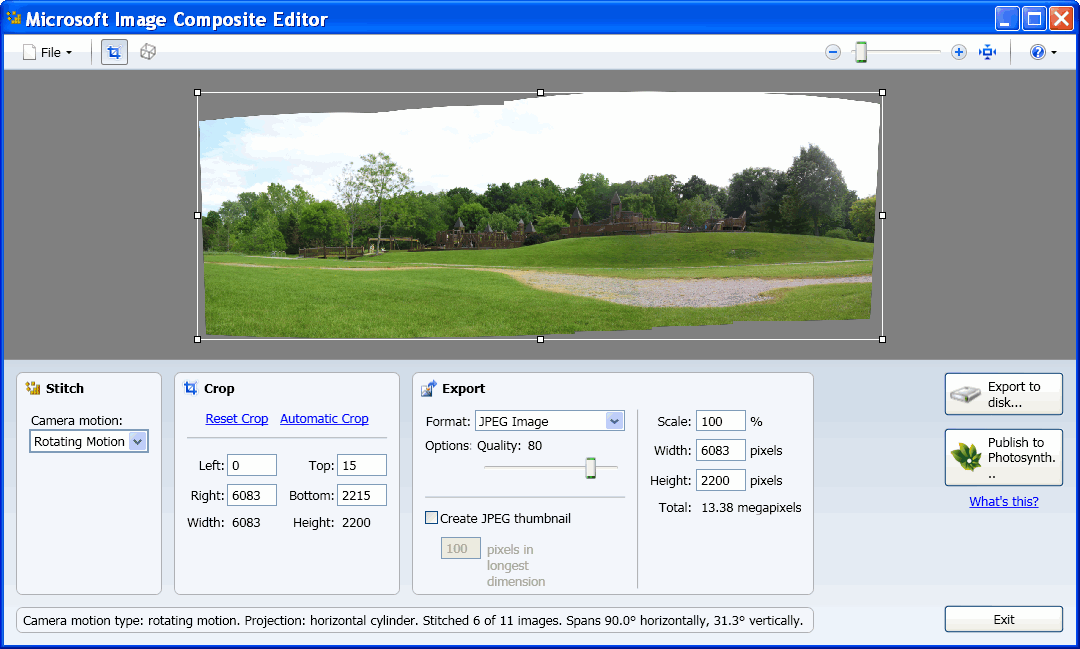
Task: Click the Reset Crop link
Action: point(236,419)
